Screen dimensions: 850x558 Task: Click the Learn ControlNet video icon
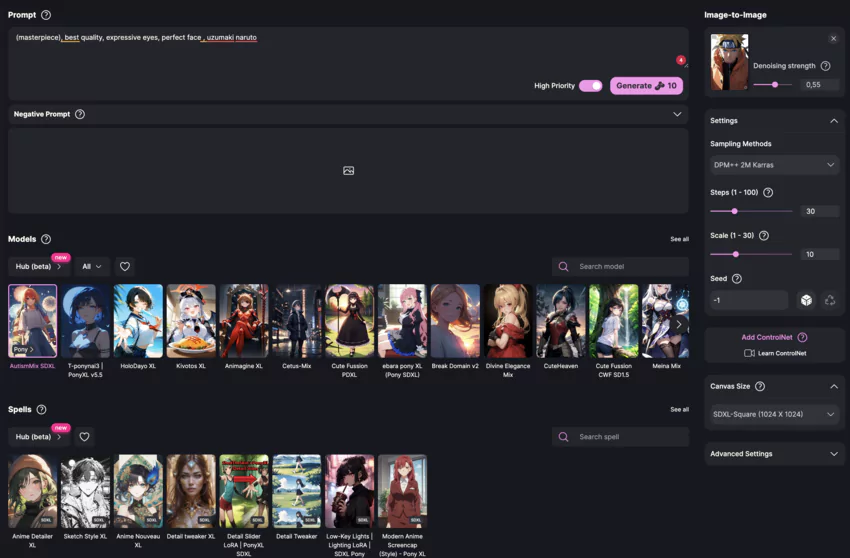click(x=749, y=353)
